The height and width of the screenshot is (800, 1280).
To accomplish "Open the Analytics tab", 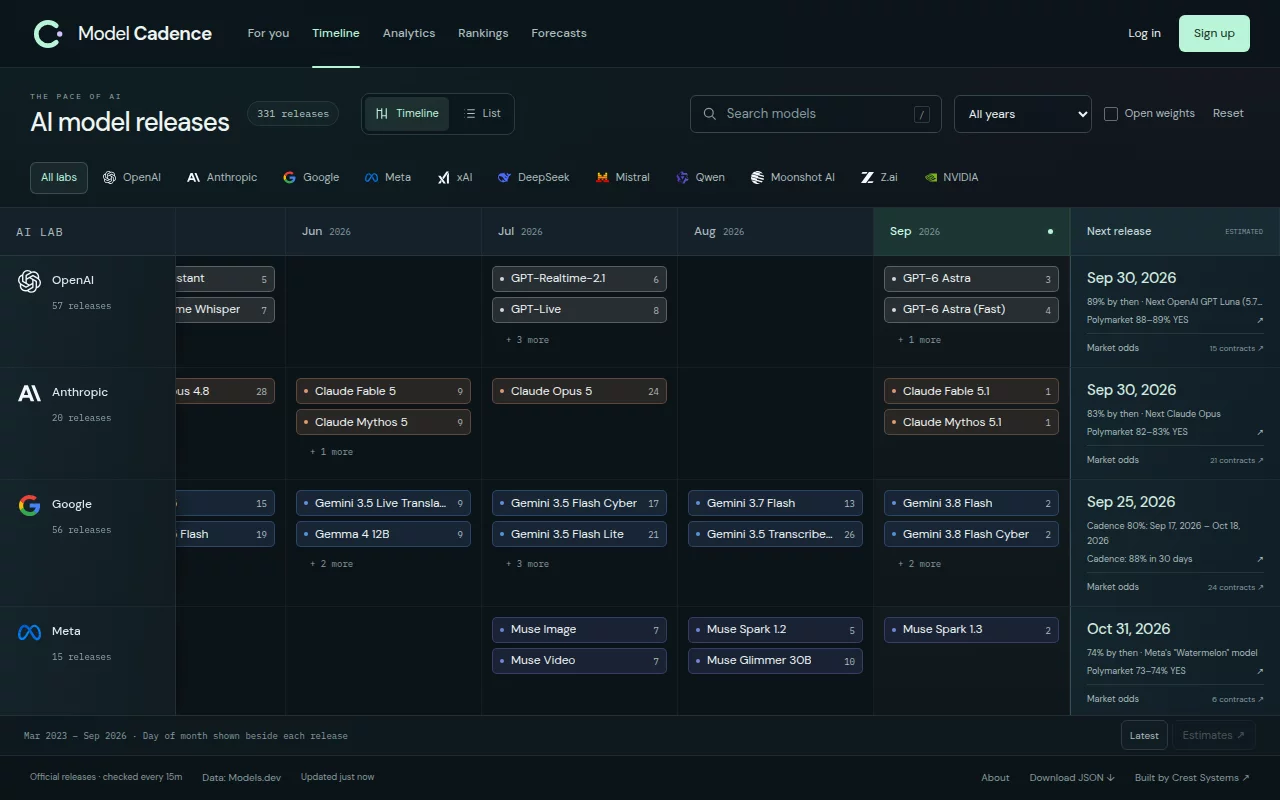I will coord(409,33).
